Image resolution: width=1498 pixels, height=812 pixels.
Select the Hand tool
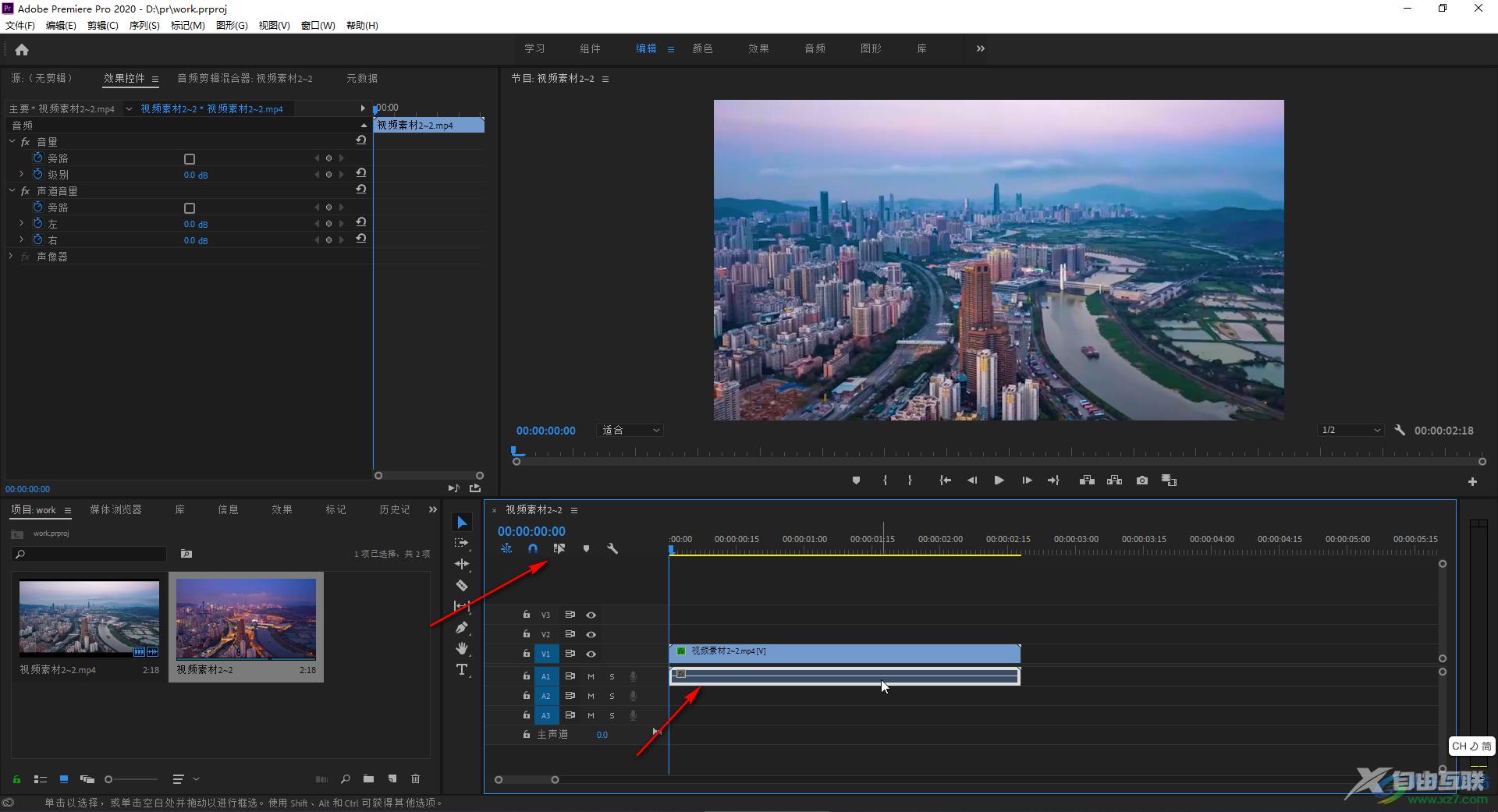click(462, 648)
